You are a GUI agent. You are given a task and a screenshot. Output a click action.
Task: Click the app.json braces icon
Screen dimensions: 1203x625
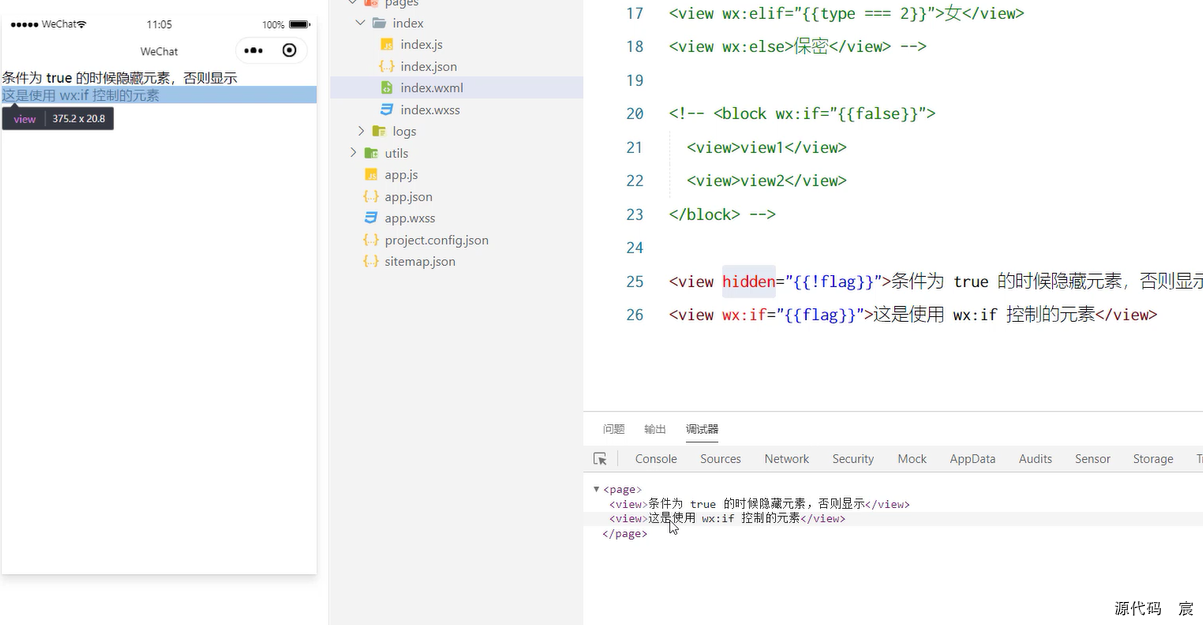point(370,197)
